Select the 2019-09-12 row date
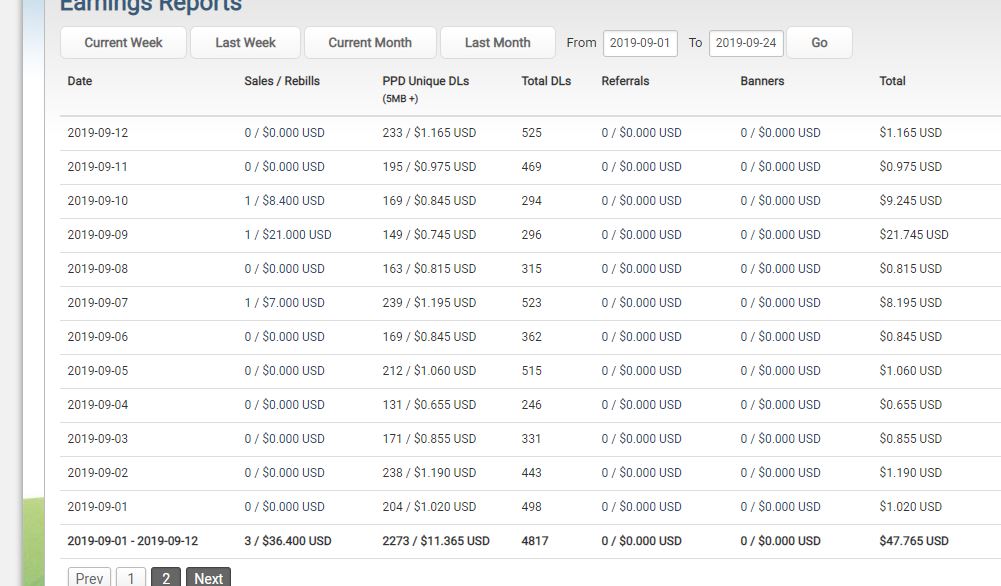This screenshot has width=1001, height=586. click(x=98, y=133)
